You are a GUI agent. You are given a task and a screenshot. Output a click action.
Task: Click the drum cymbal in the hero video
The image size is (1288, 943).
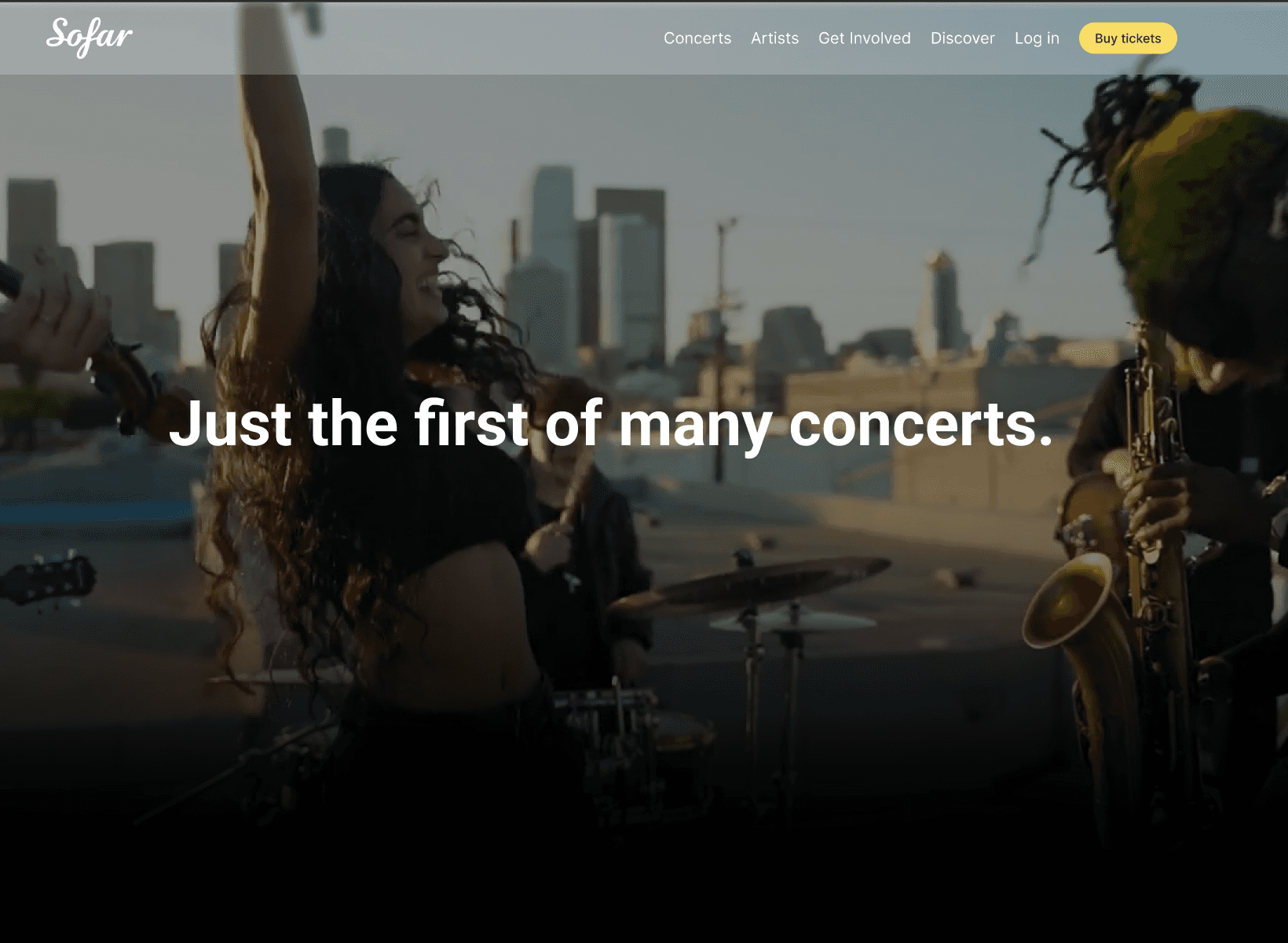coord(750,585)
